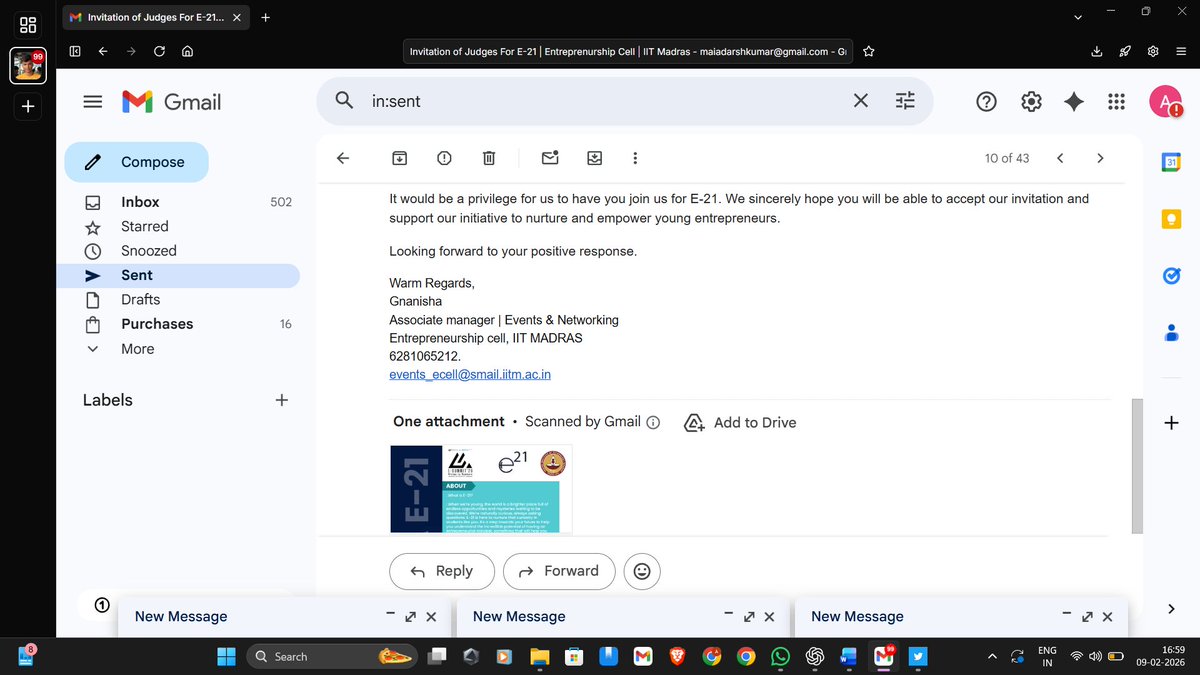
Task: Open WhatsApp from the taskbar
Action: [x=780, y=656]
